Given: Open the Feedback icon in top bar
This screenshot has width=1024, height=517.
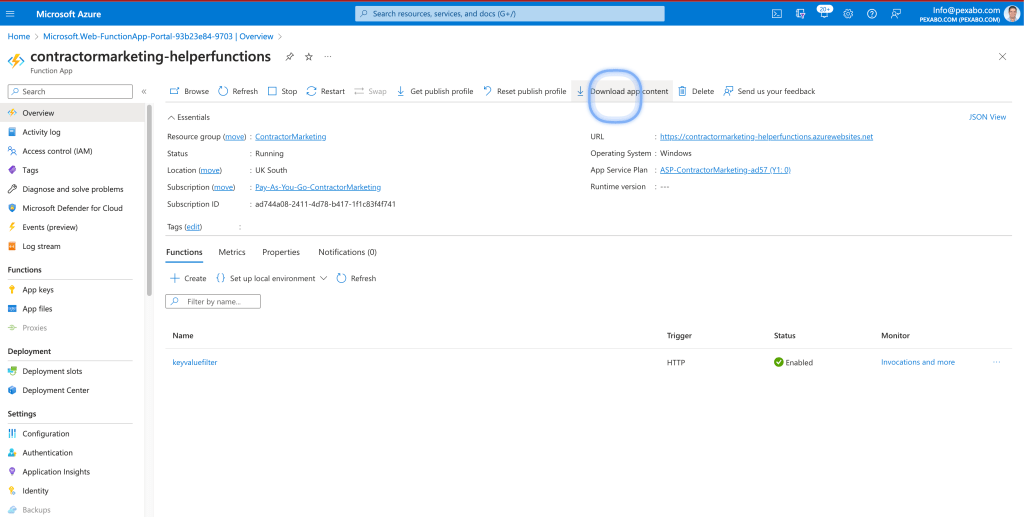Looking at the screenshot, I should (x=896, y=14).
